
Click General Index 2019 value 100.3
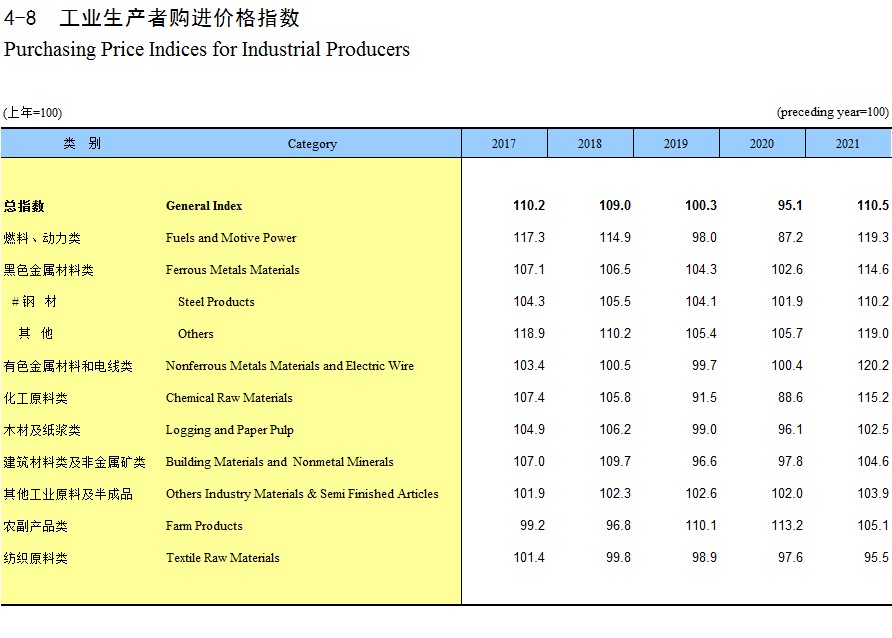(x=701, y=205)
